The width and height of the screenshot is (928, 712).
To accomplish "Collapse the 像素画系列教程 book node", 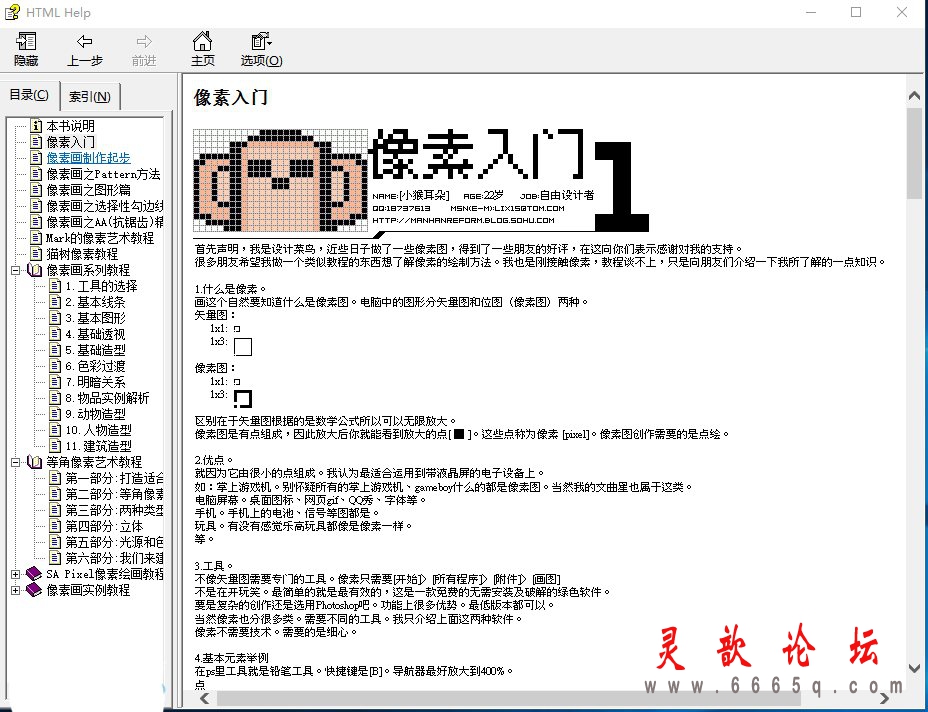I will coord(15,270).
